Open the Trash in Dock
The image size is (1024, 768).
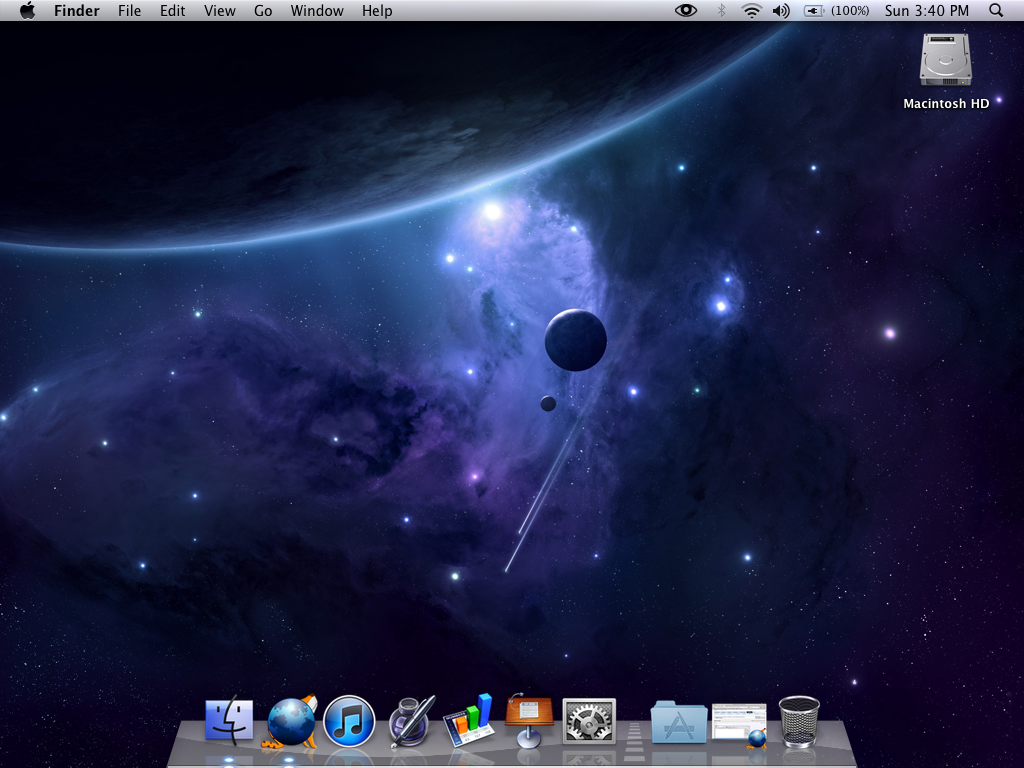point(799,721)
